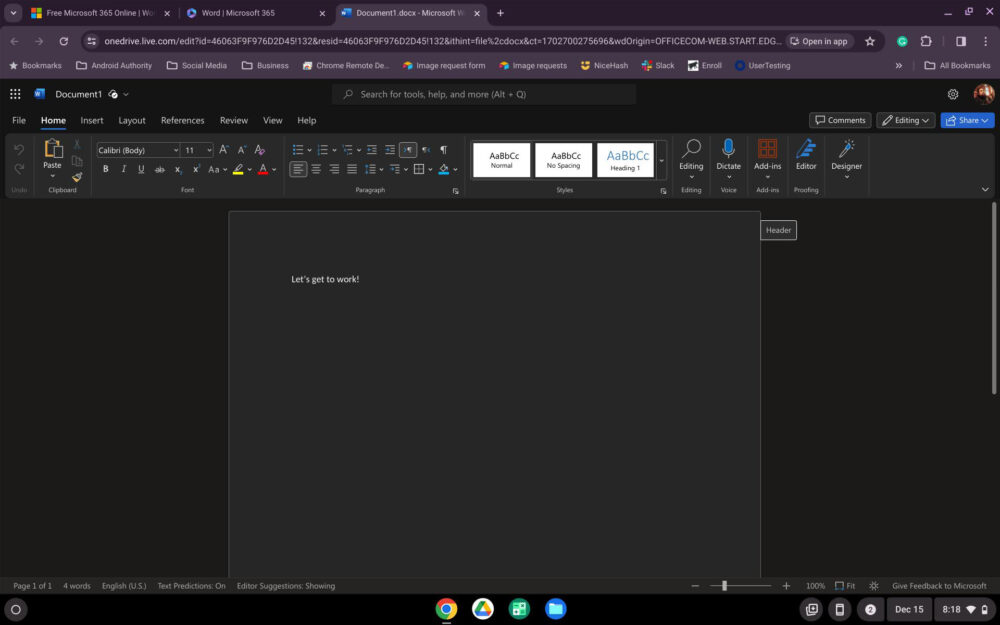Click the Open in app button
Image resolution: width=1000 pixels, height=625 pixels.
(820, 41)
